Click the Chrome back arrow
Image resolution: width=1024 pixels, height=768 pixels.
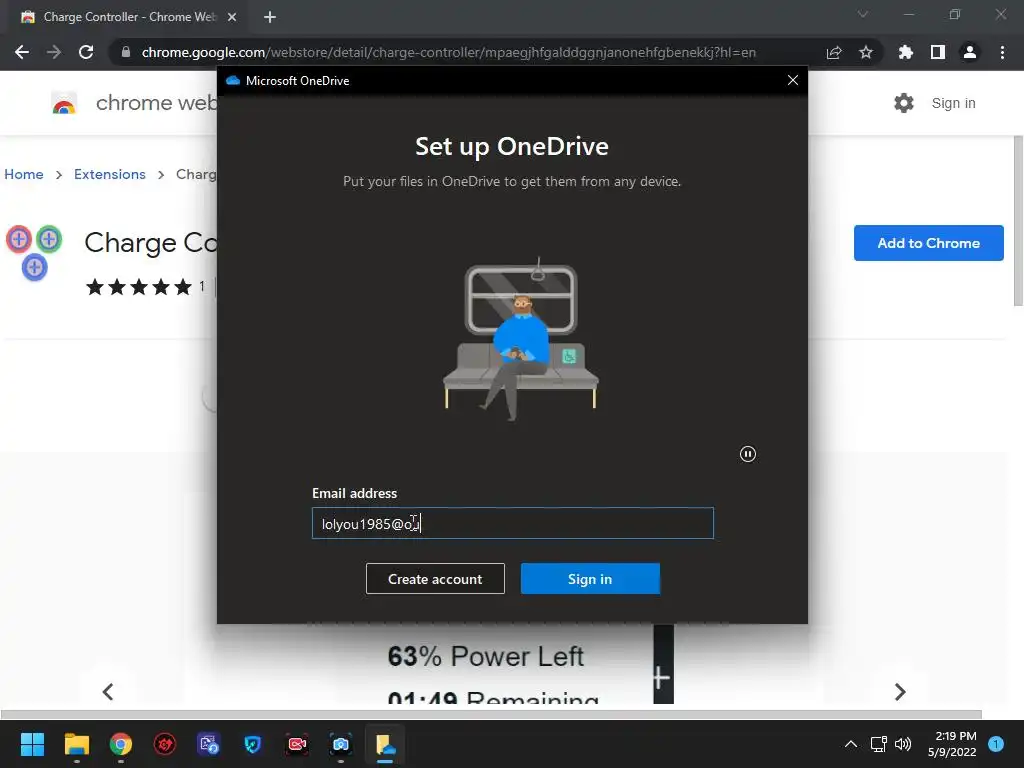[22, 52]
